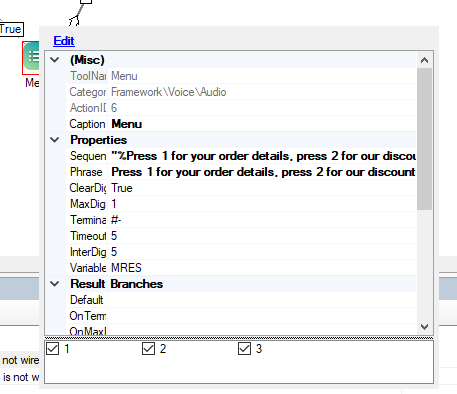Click the True branch label on canvas
The width and height of the screenshot is (457, 394).
pos(11,29)
